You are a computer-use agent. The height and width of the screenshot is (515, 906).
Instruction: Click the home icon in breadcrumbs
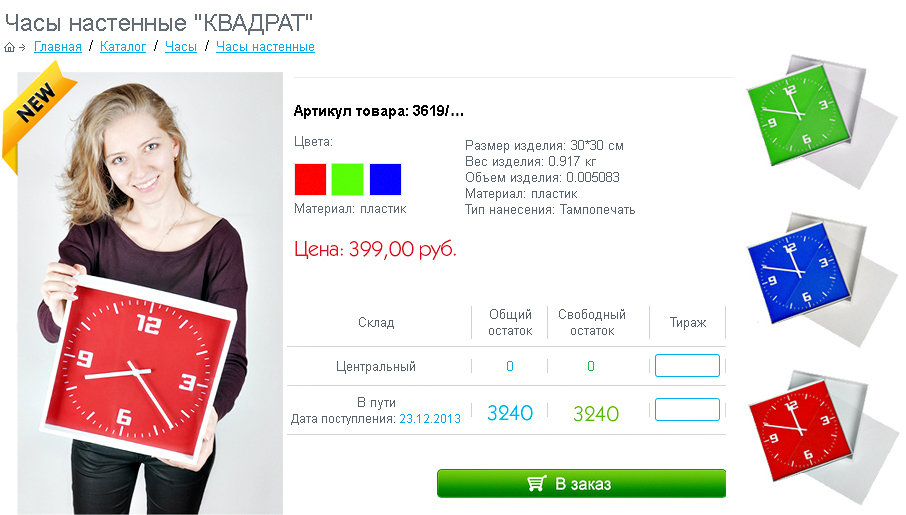[x=9, y=47]
